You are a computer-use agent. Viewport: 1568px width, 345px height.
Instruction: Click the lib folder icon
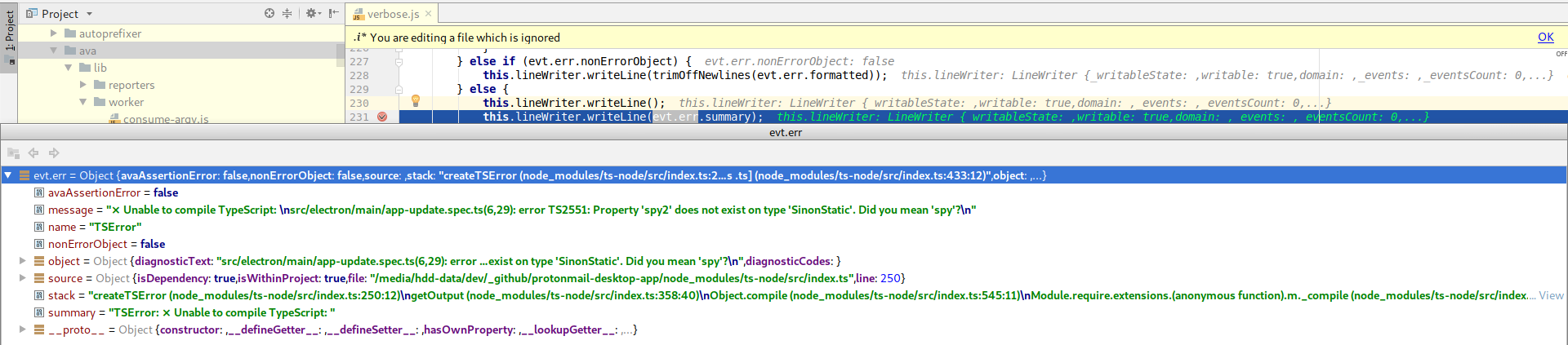(85, 68)
